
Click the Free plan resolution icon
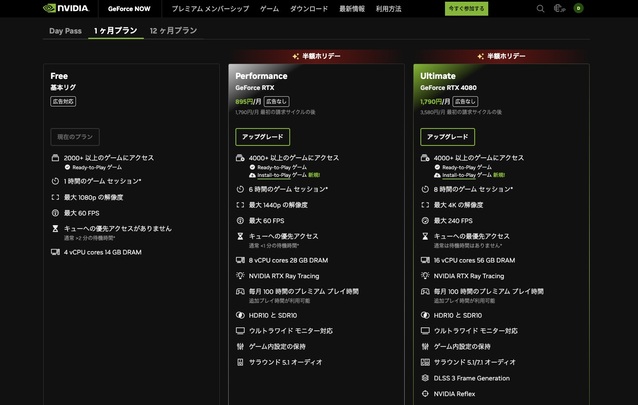[x=55, y=197]
